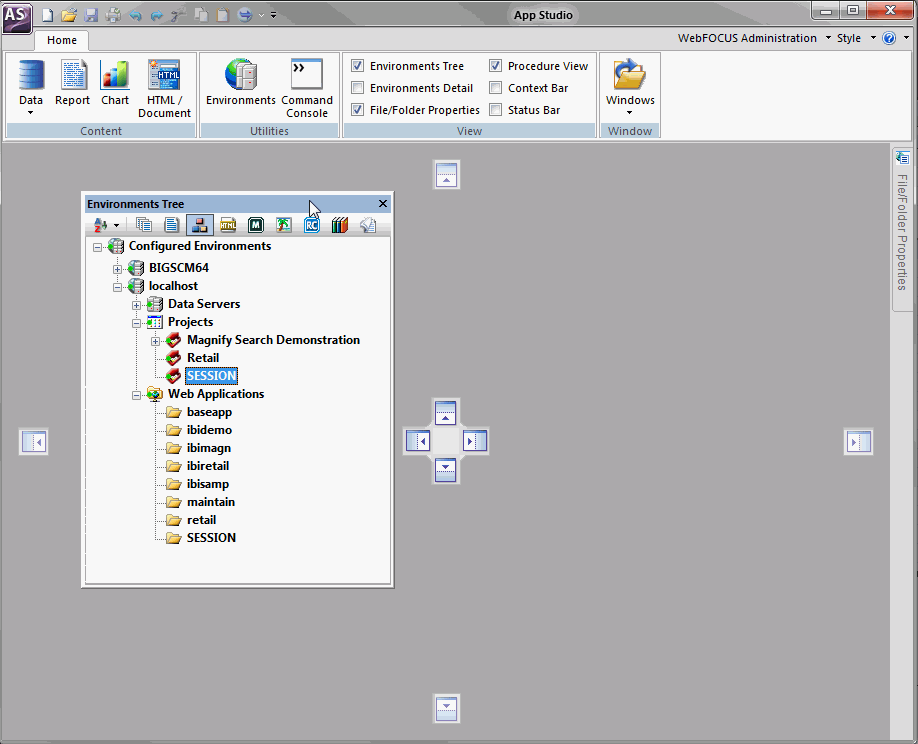The height and width of the screenshot is (744, 918).
Task: Open the customize quick access toolbar dropdown
Action: point(273,15)
